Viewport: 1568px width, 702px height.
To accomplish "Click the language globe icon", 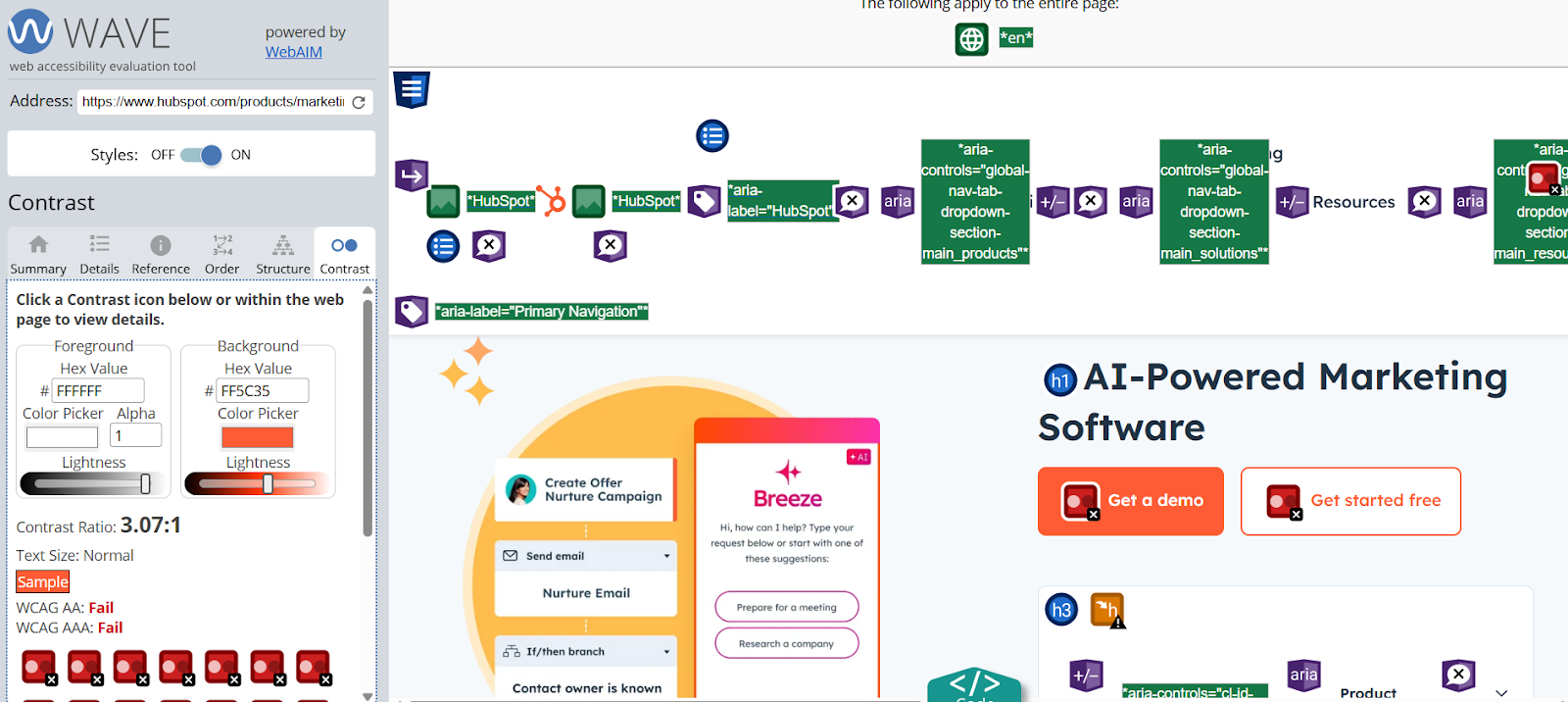I will point(972,39).
